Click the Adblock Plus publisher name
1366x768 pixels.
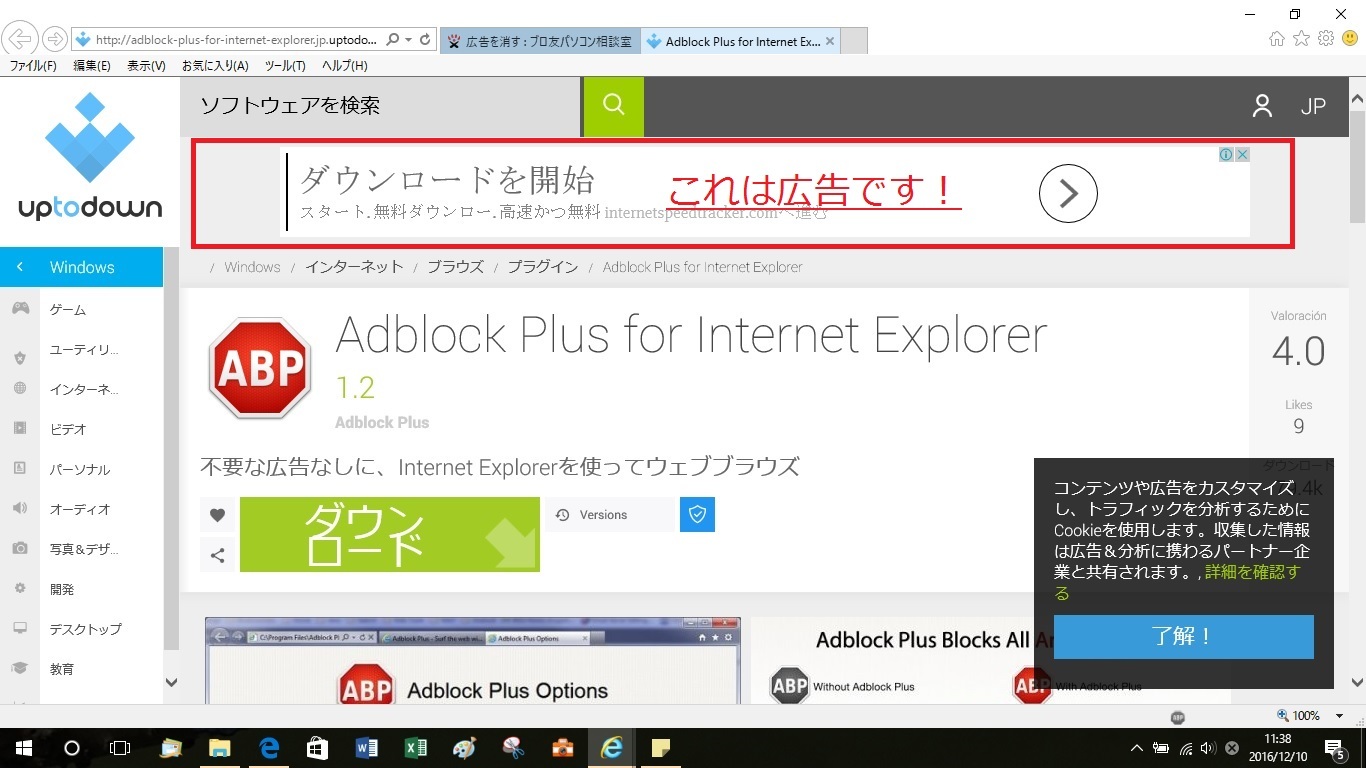382,422
